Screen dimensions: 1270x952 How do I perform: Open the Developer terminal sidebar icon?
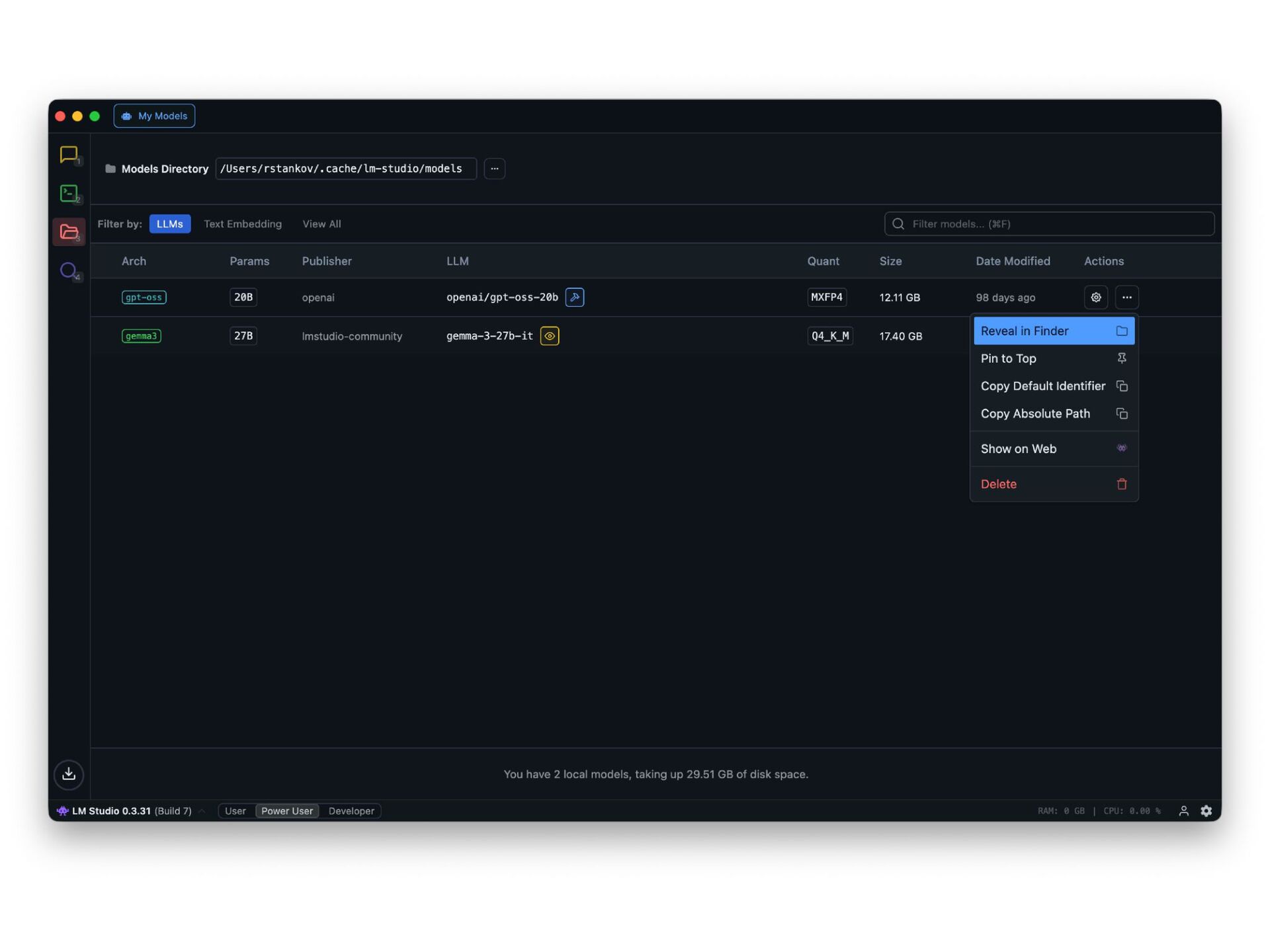69,193
